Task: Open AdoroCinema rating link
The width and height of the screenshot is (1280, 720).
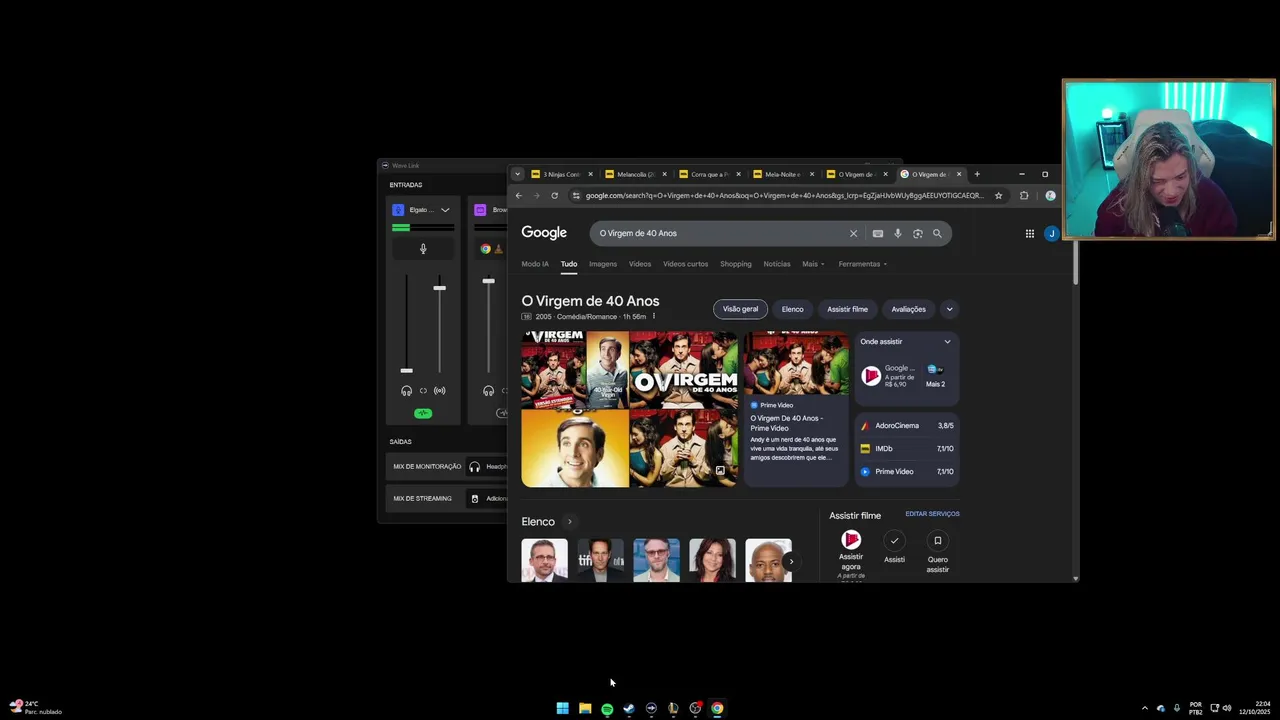Action: pyautogui.click(x=907, y=426)
